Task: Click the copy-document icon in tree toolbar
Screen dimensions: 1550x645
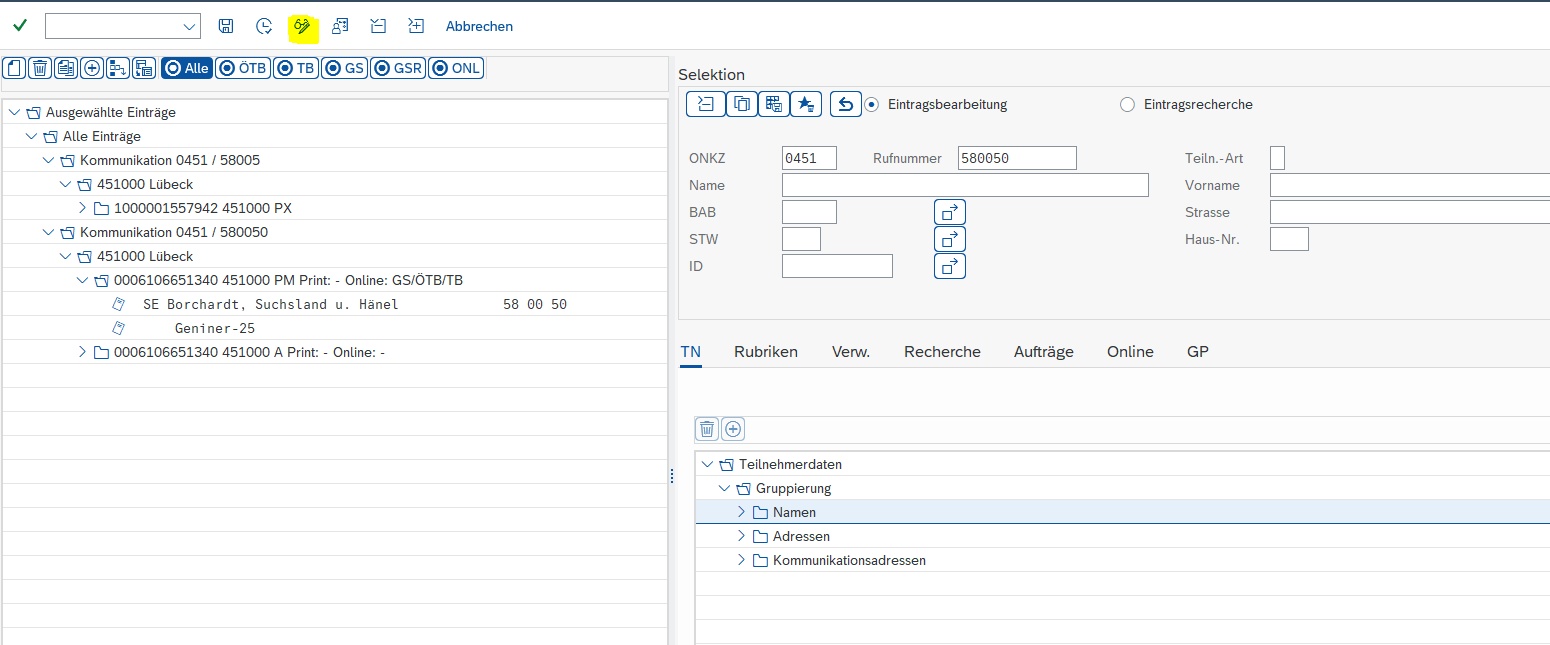Action: point(67,68)
